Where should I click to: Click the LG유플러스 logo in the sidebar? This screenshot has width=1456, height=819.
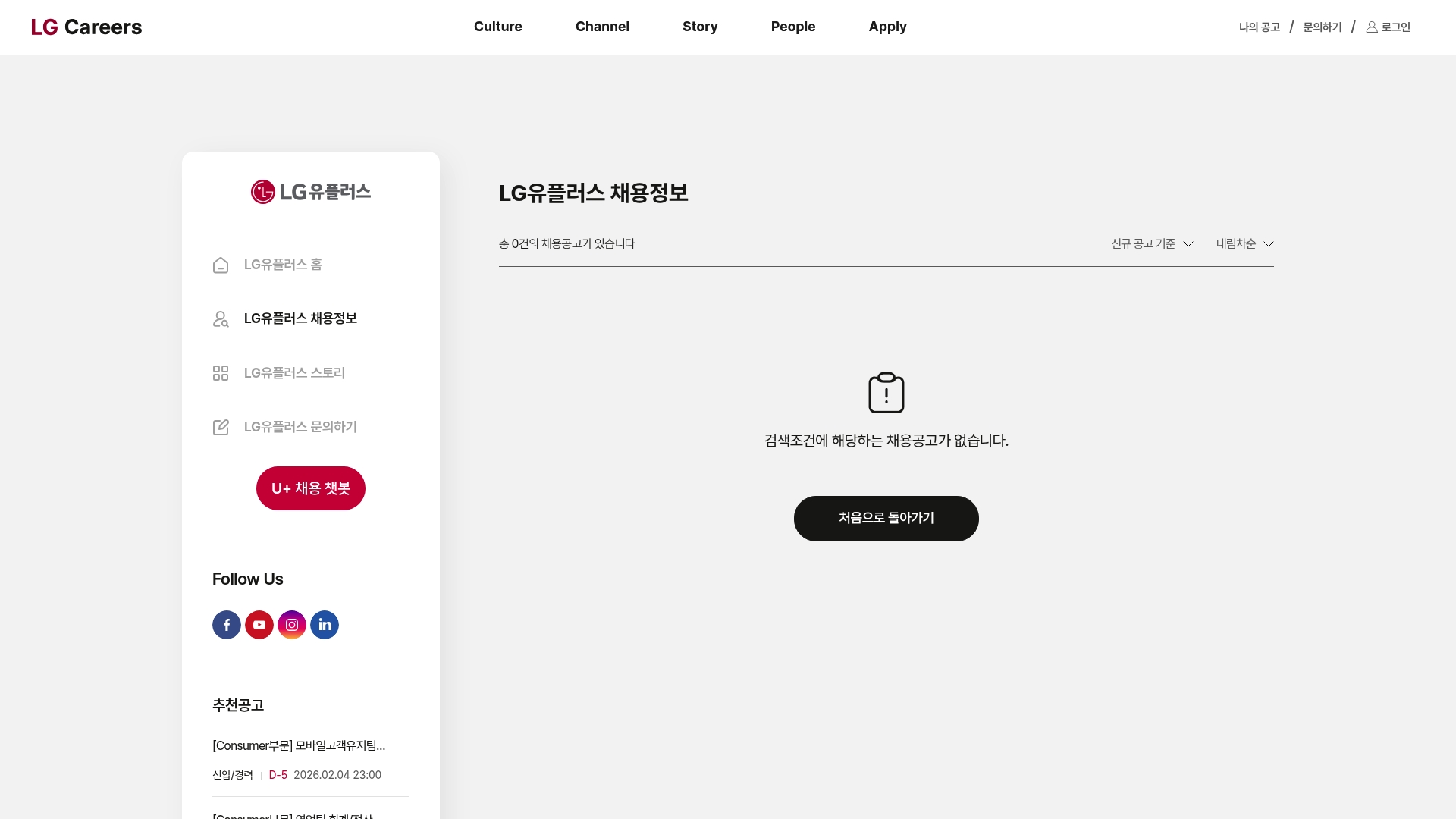click(x=310, y=192)
